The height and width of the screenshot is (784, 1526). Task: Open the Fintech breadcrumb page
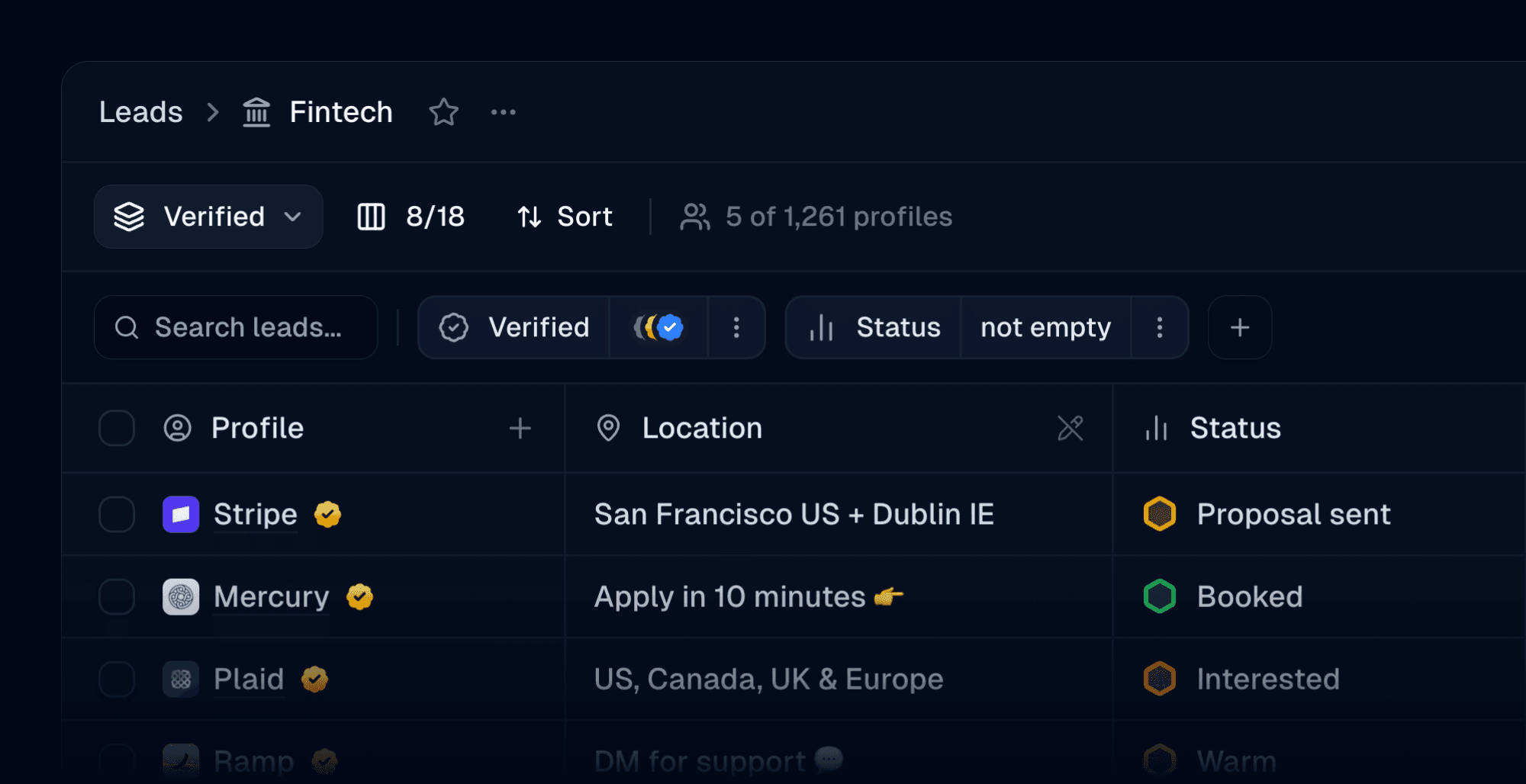[341, 112]
